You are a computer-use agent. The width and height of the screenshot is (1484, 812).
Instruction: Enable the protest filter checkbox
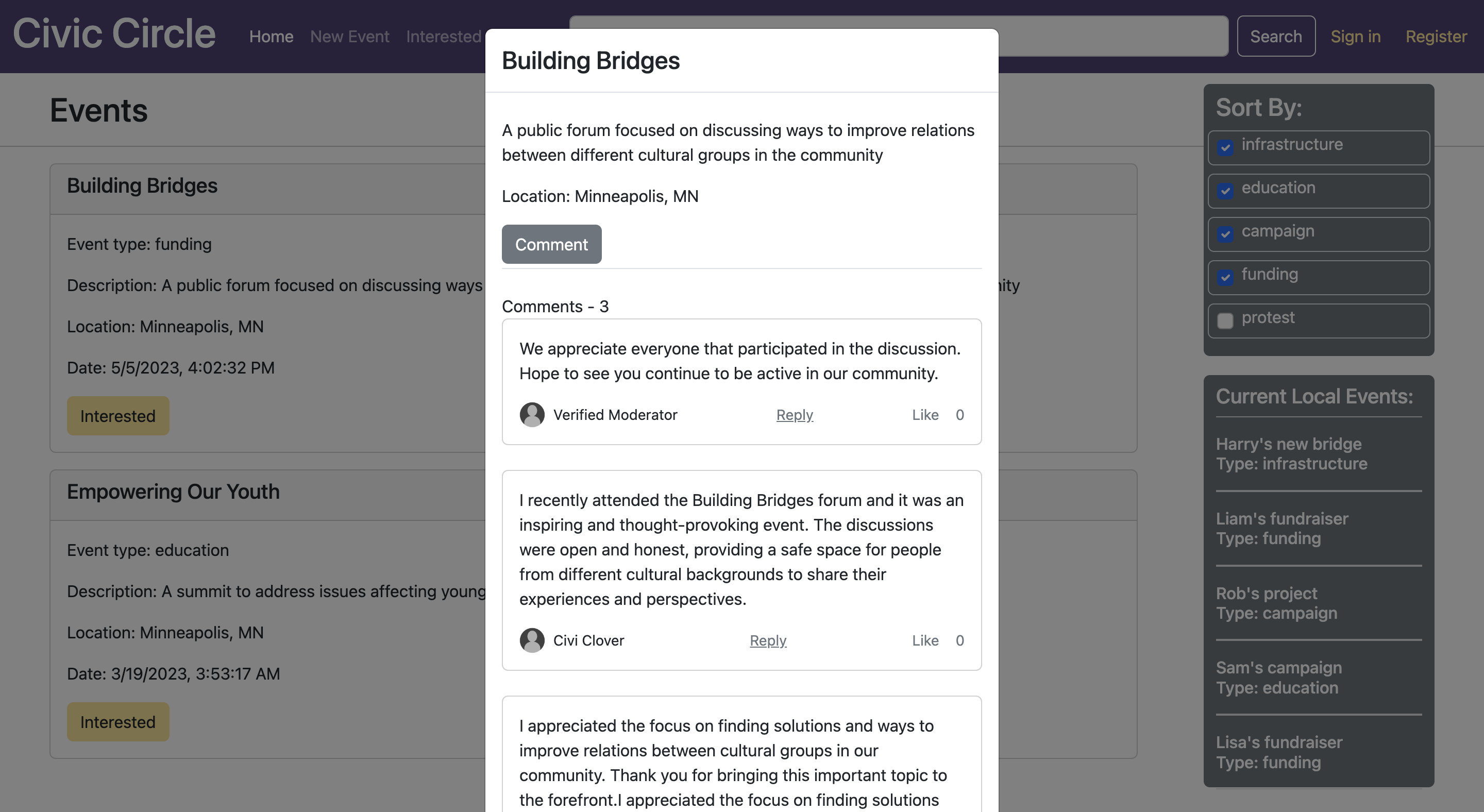pyautogui.click(x=1225, y=320)
